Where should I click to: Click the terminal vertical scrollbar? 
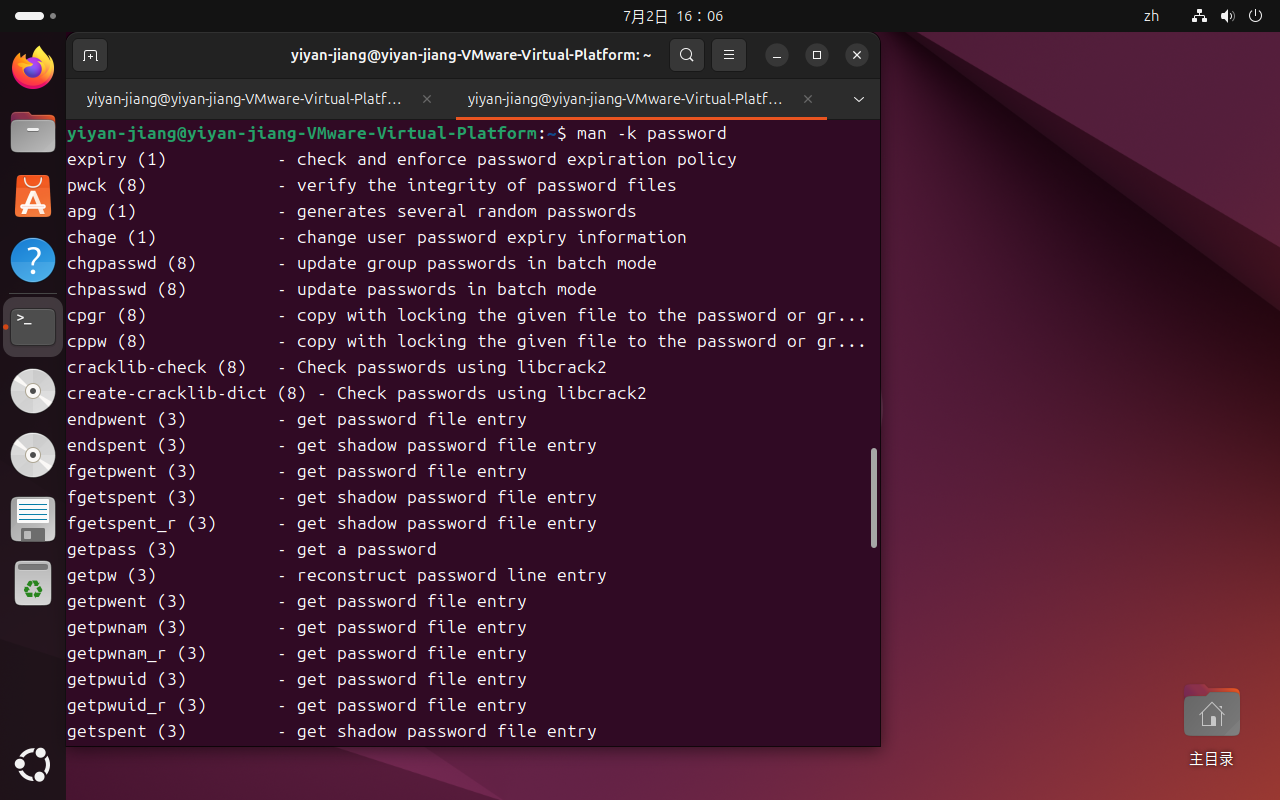[874, 497]
